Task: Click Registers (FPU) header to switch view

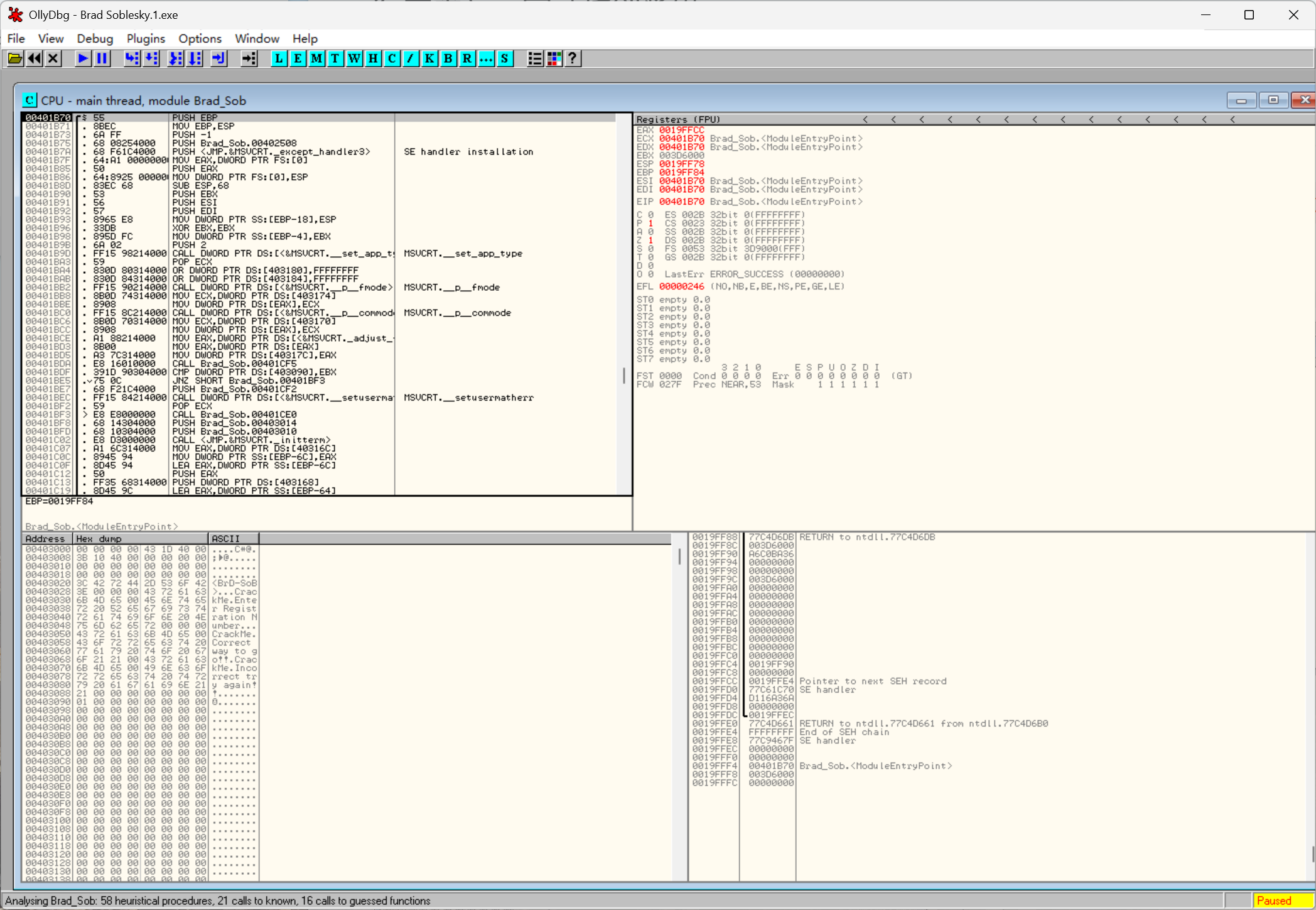Action: coord(678,119)
